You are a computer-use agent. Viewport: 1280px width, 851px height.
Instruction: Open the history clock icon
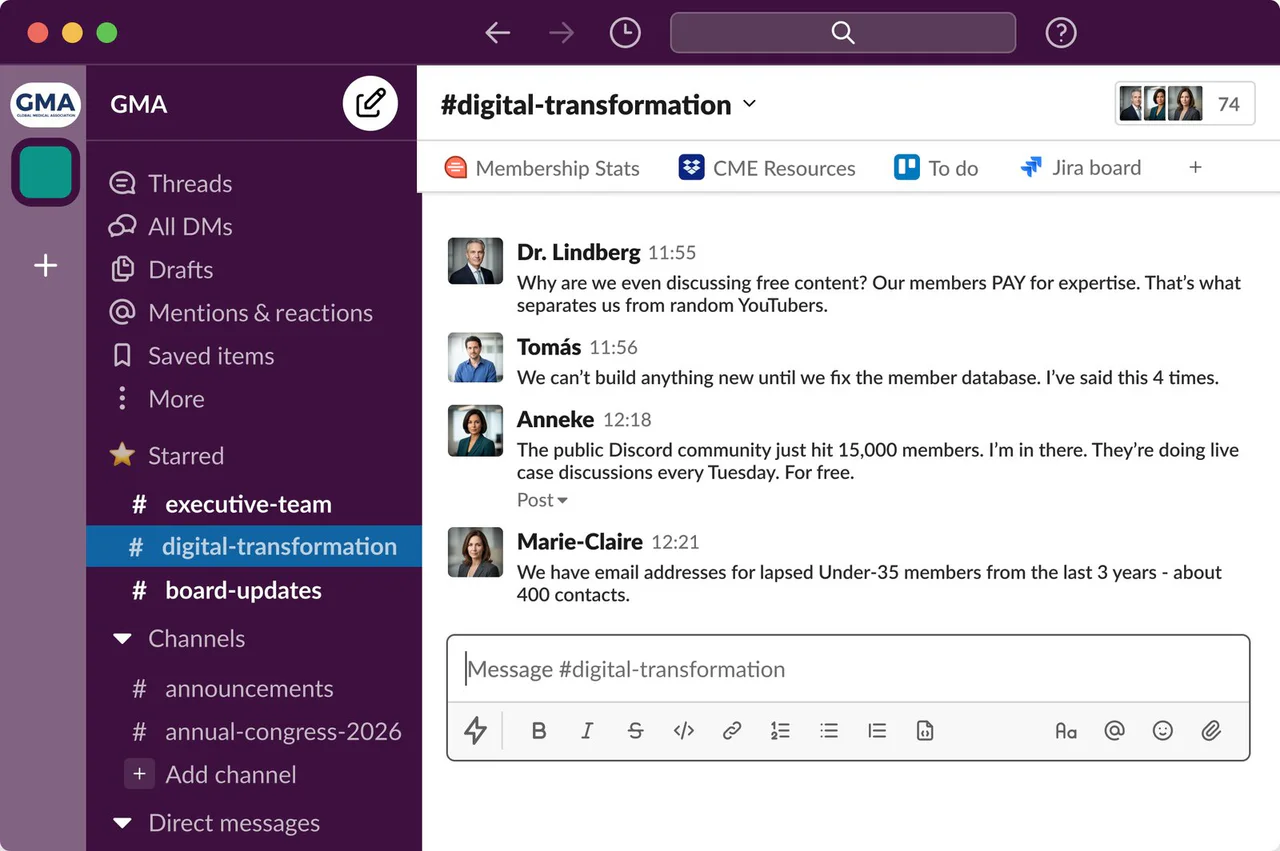pos(625,33)
